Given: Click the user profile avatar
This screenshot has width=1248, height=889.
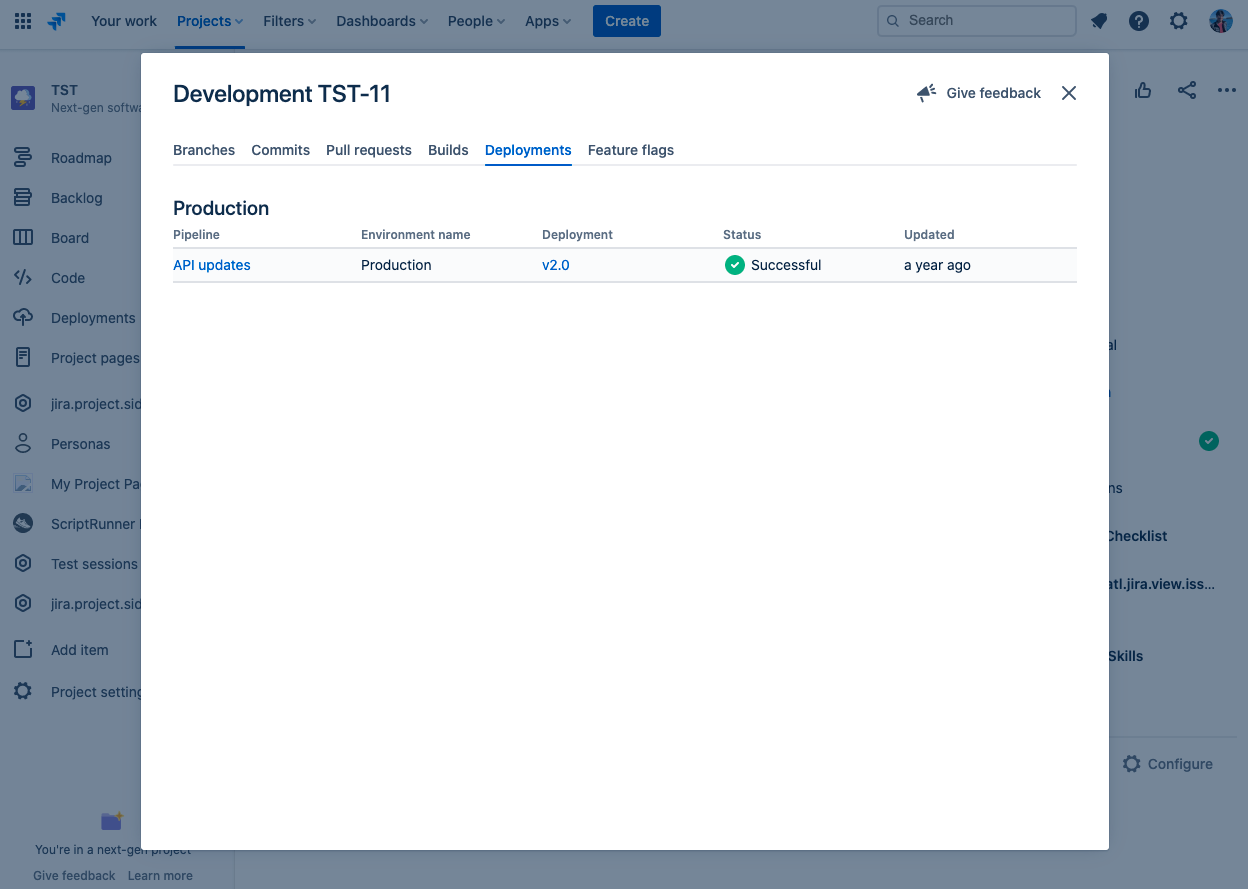Looking at the screenshot, I should [x=1220, y=21].
